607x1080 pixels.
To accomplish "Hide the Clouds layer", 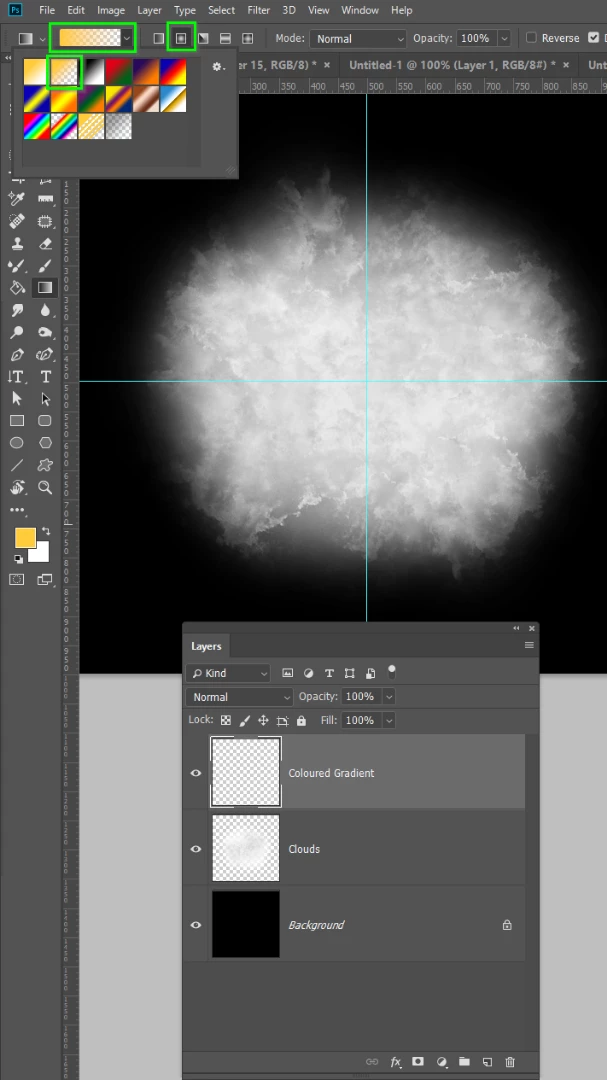I will coord(196,849).
